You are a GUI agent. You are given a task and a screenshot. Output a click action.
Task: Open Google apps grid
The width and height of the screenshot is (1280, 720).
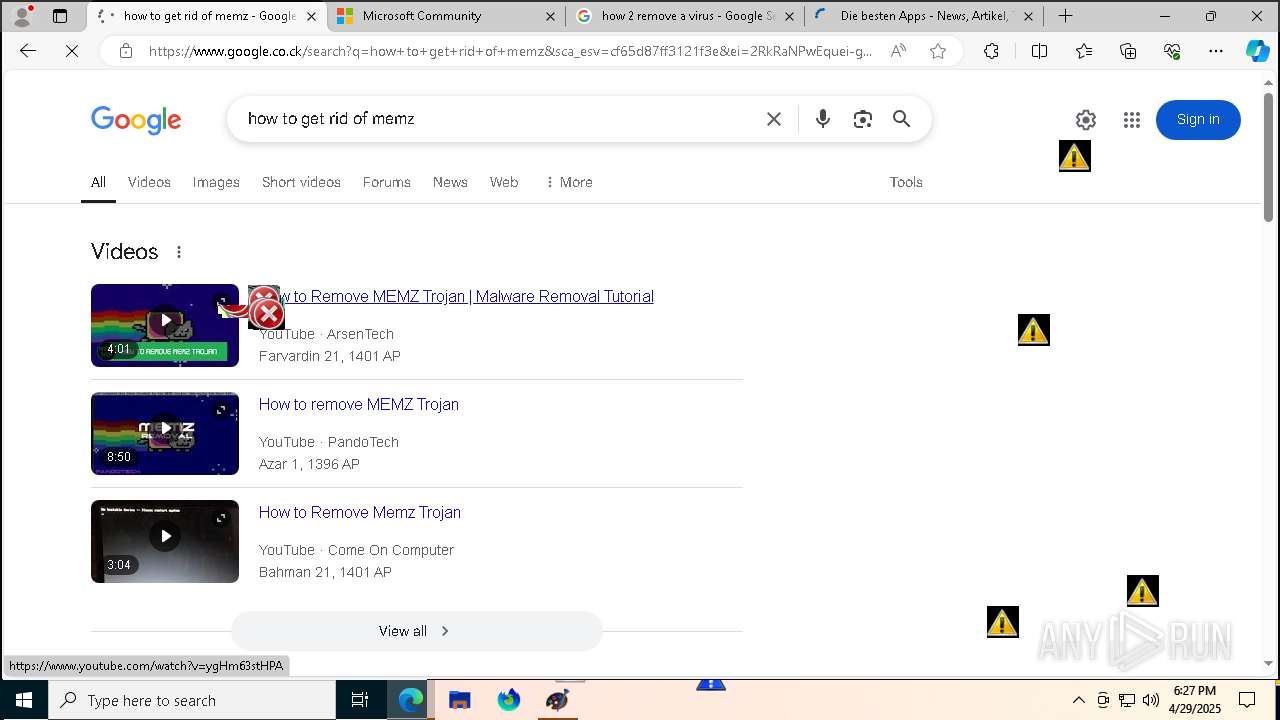pyautogui.click(x=1132, y=120)
